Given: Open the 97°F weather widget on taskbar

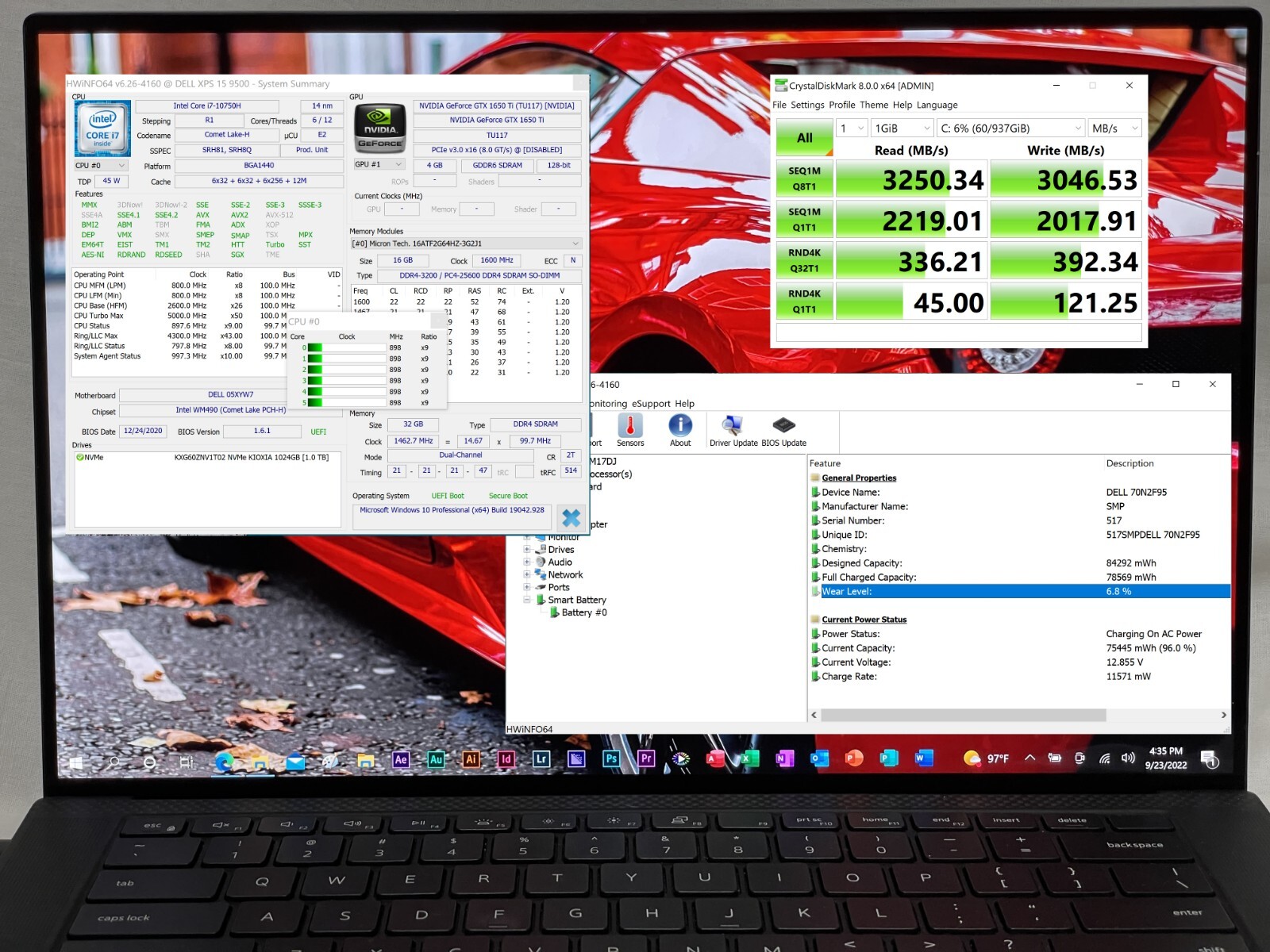Looking at the screenshot, I should click(x=986, y=758).
